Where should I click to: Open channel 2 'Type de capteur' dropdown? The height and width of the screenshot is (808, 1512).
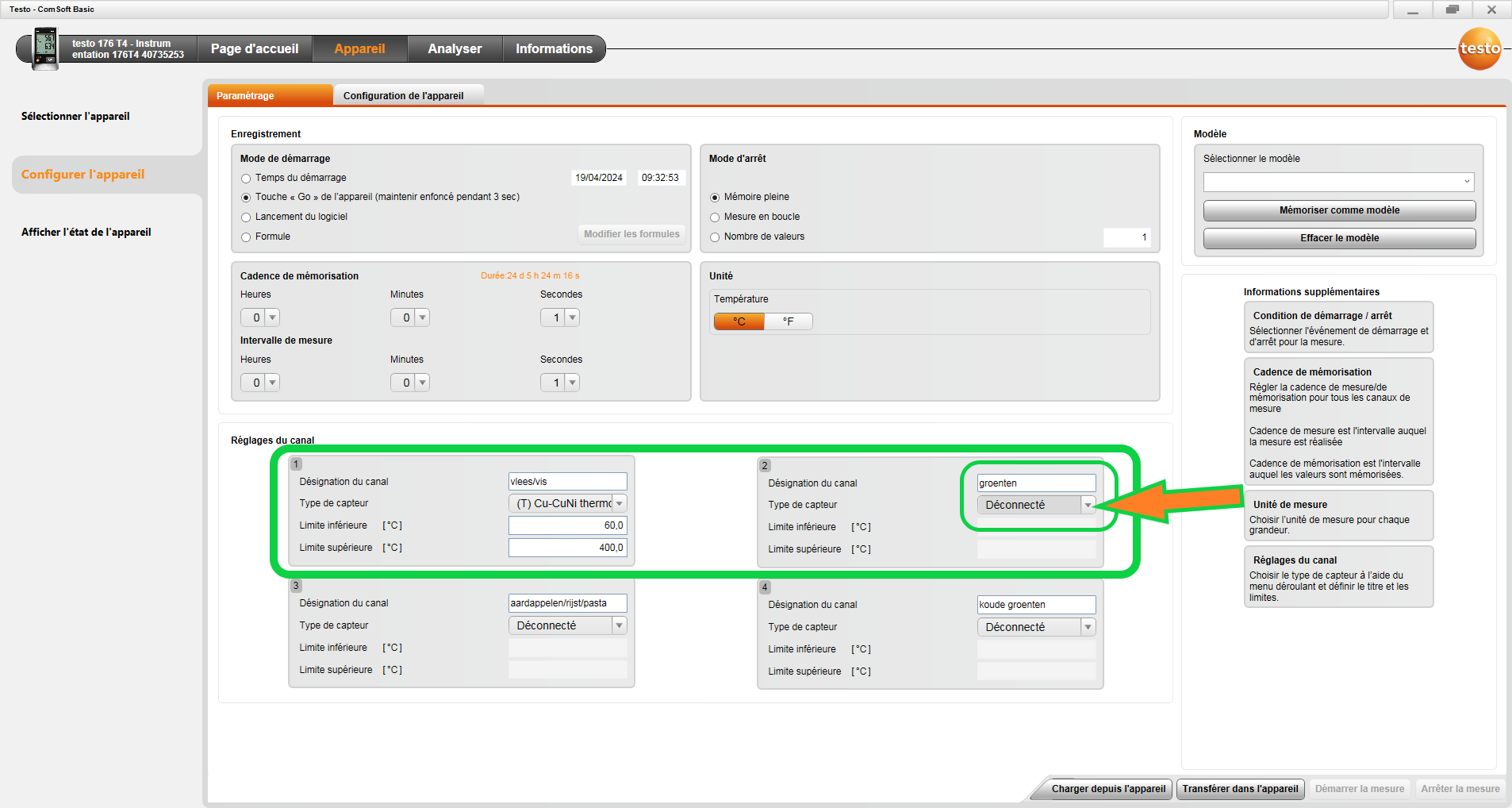(x=1088, y=506)
